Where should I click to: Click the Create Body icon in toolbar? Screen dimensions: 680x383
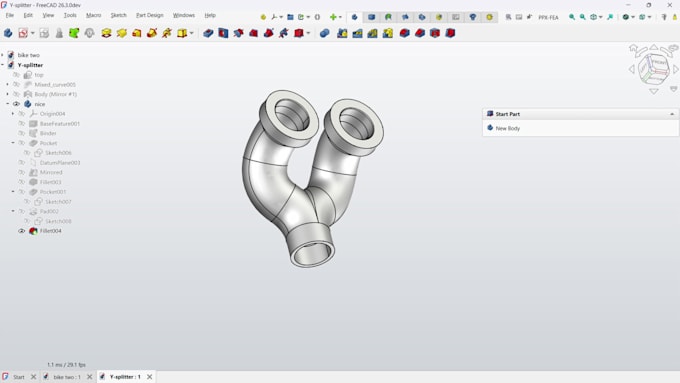[x=8, y=33]
